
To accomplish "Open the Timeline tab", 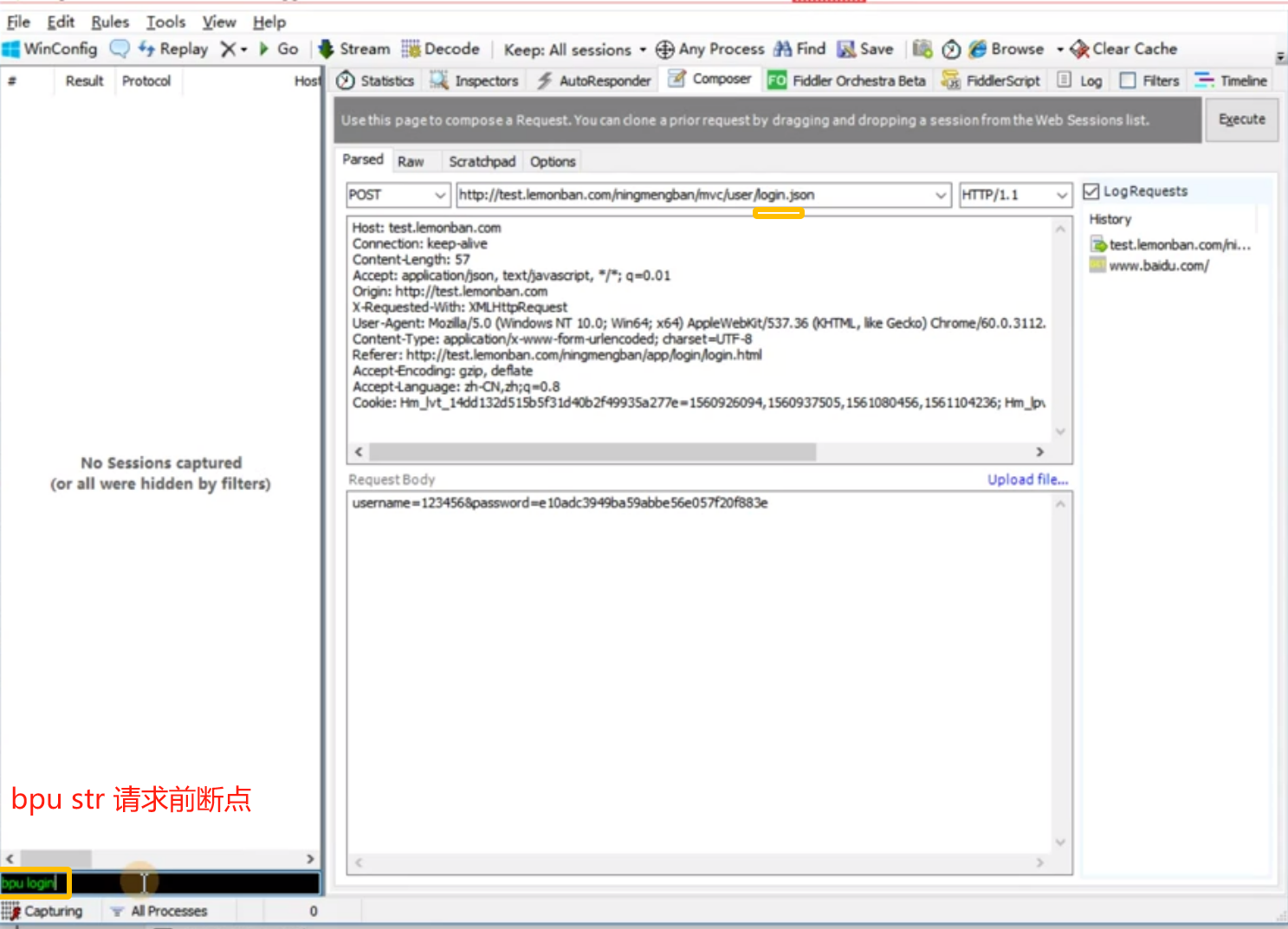I will [1231, 81].
